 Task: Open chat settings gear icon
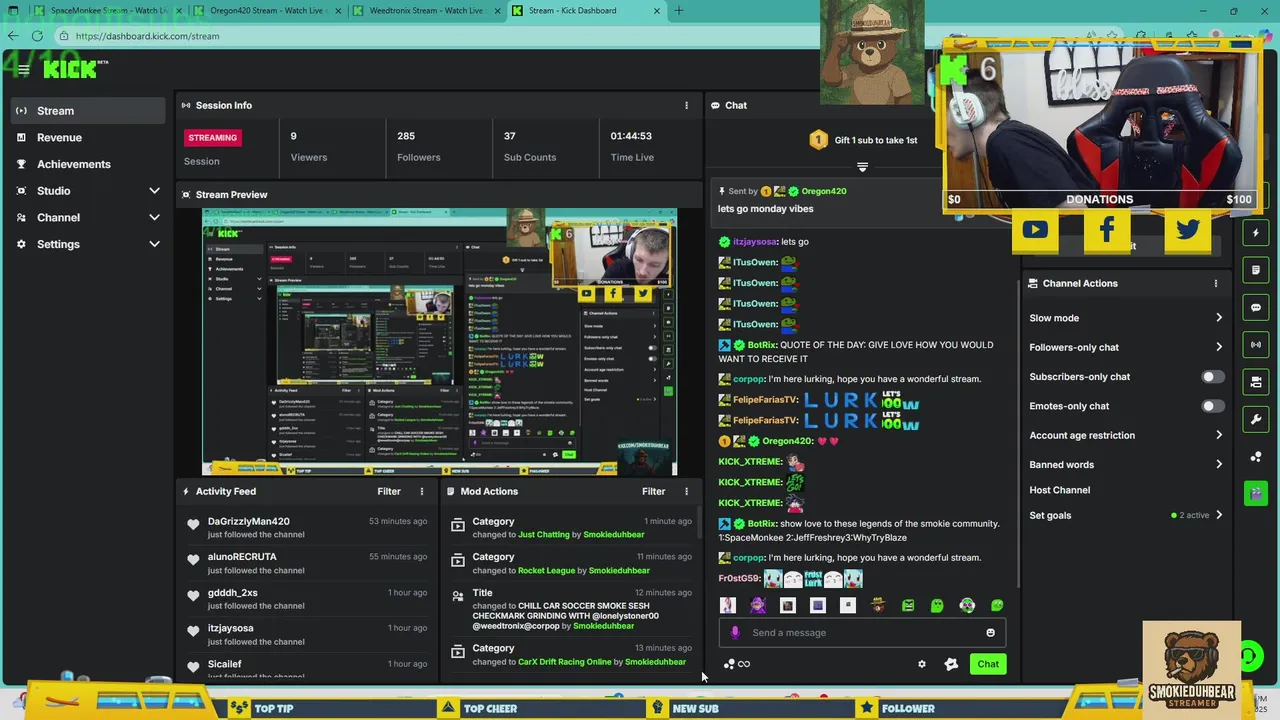click(x=922, y=664)
